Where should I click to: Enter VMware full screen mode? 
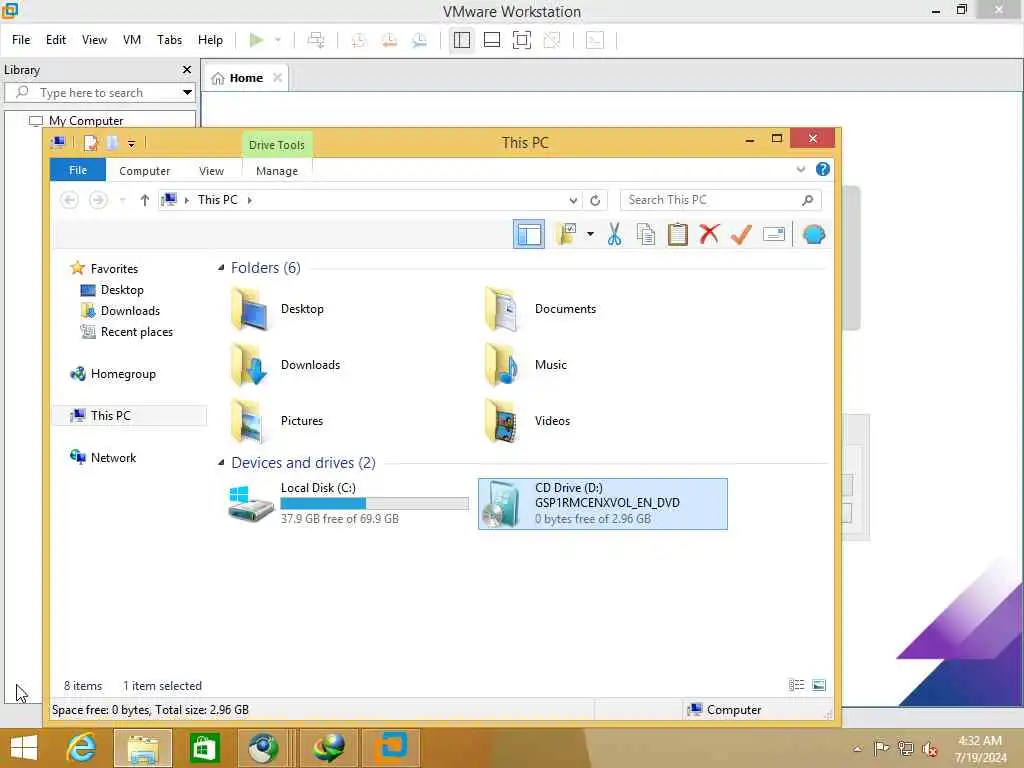pos(522,40)
